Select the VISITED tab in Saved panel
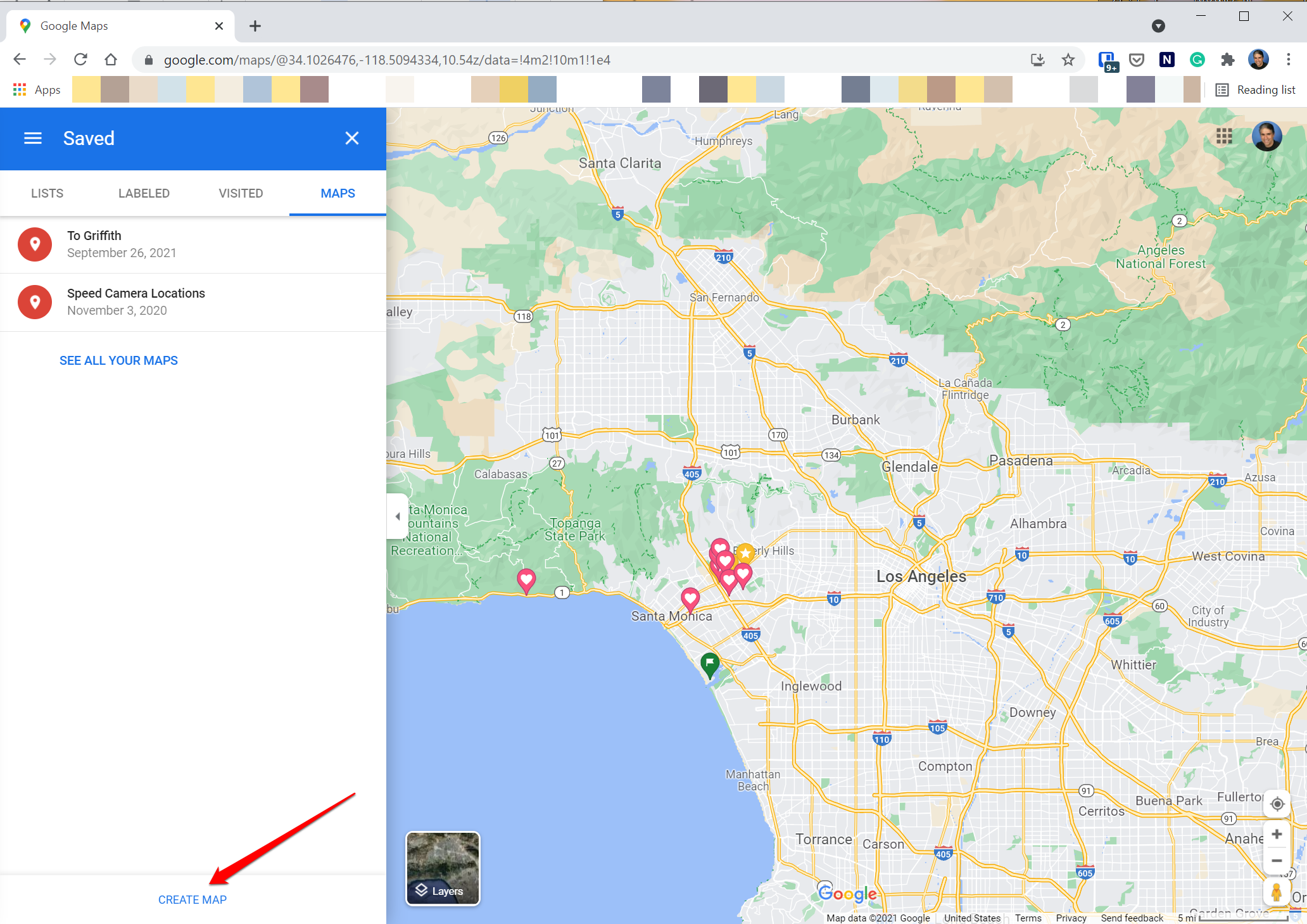 (x=241, y=193)
